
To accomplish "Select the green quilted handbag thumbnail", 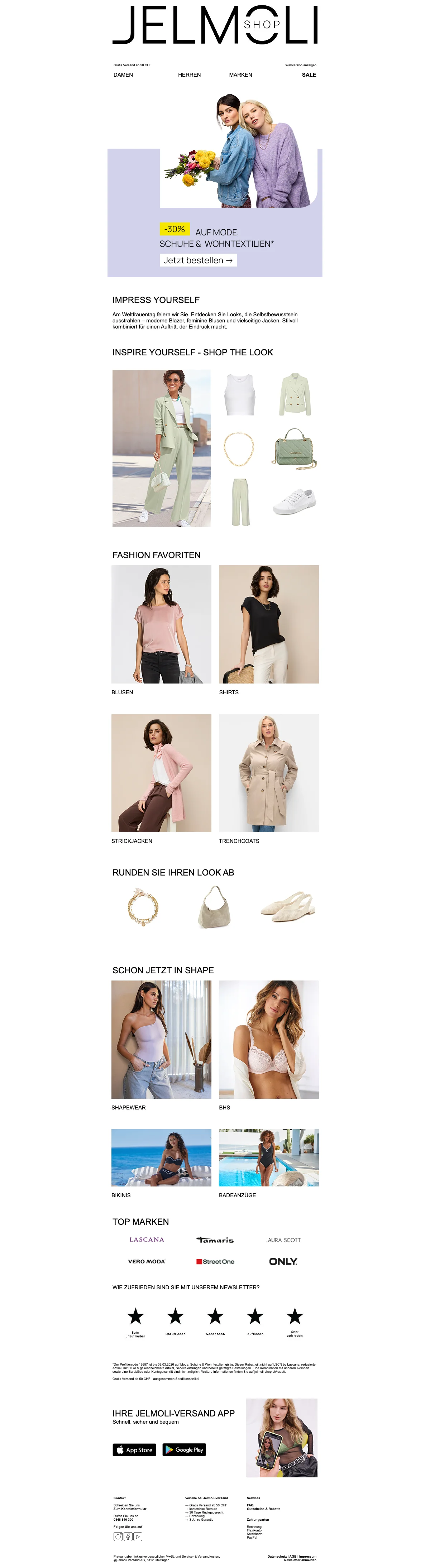I will tap(295, 449).
